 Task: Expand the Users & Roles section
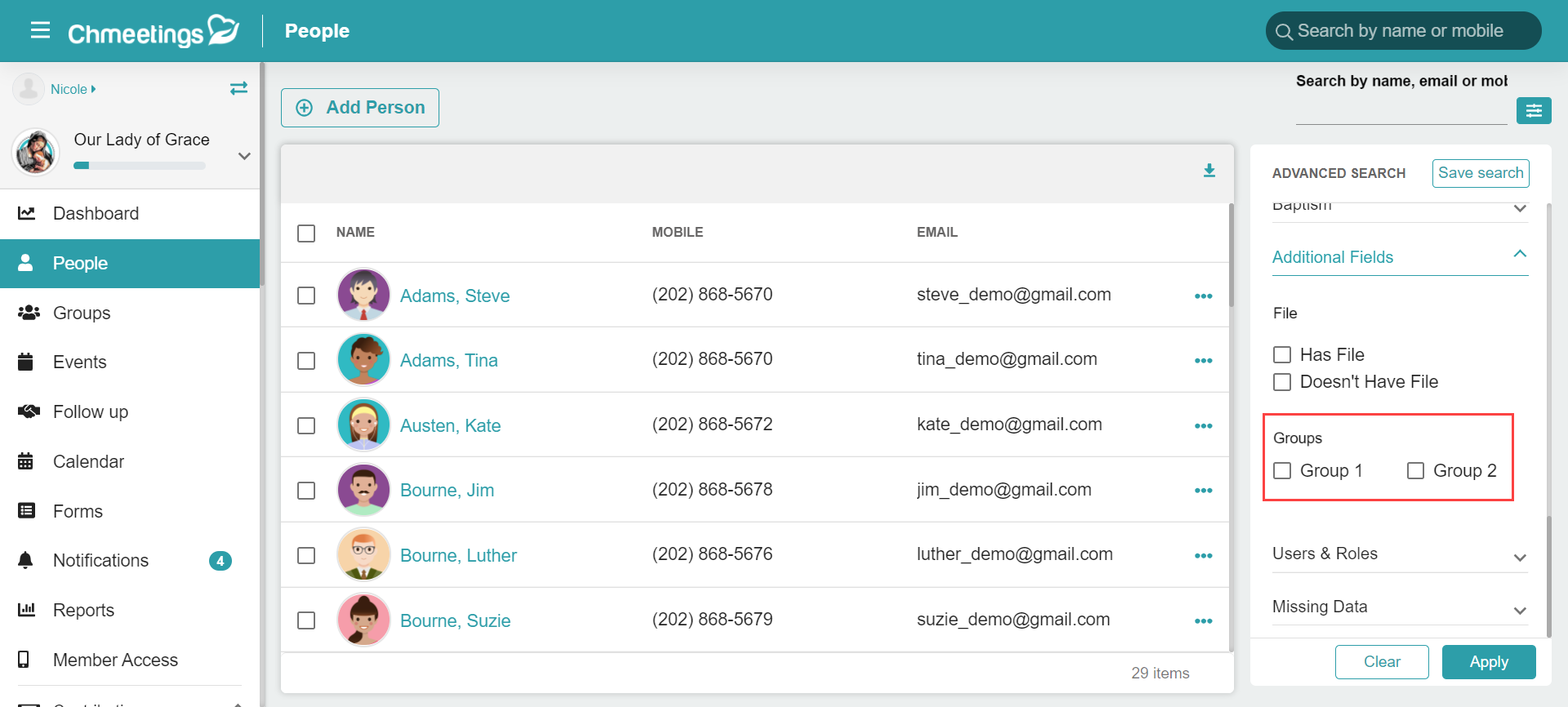click(x=1400, y=554)
